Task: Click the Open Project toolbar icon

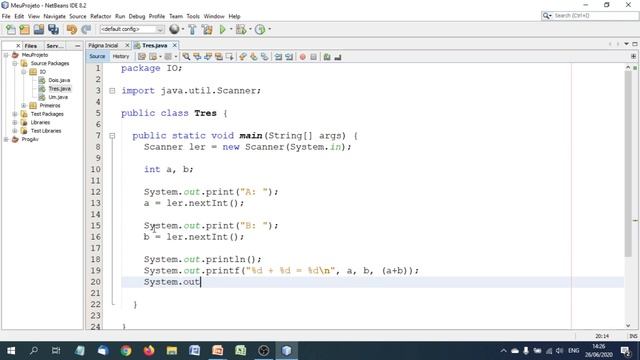Action: (39, 29)
